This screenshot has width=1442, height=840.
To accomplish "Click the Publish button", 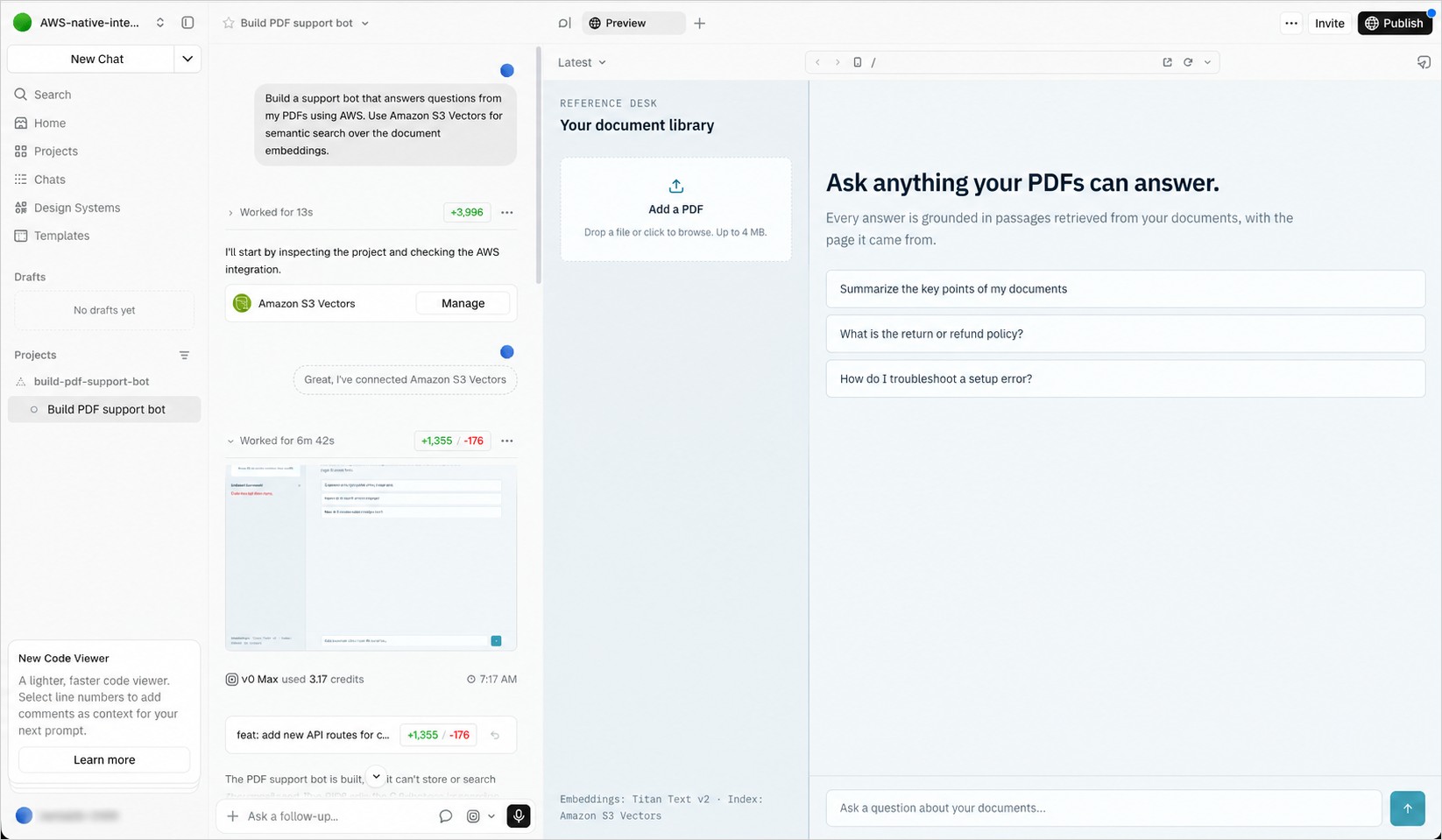I will click(1394, 24).
